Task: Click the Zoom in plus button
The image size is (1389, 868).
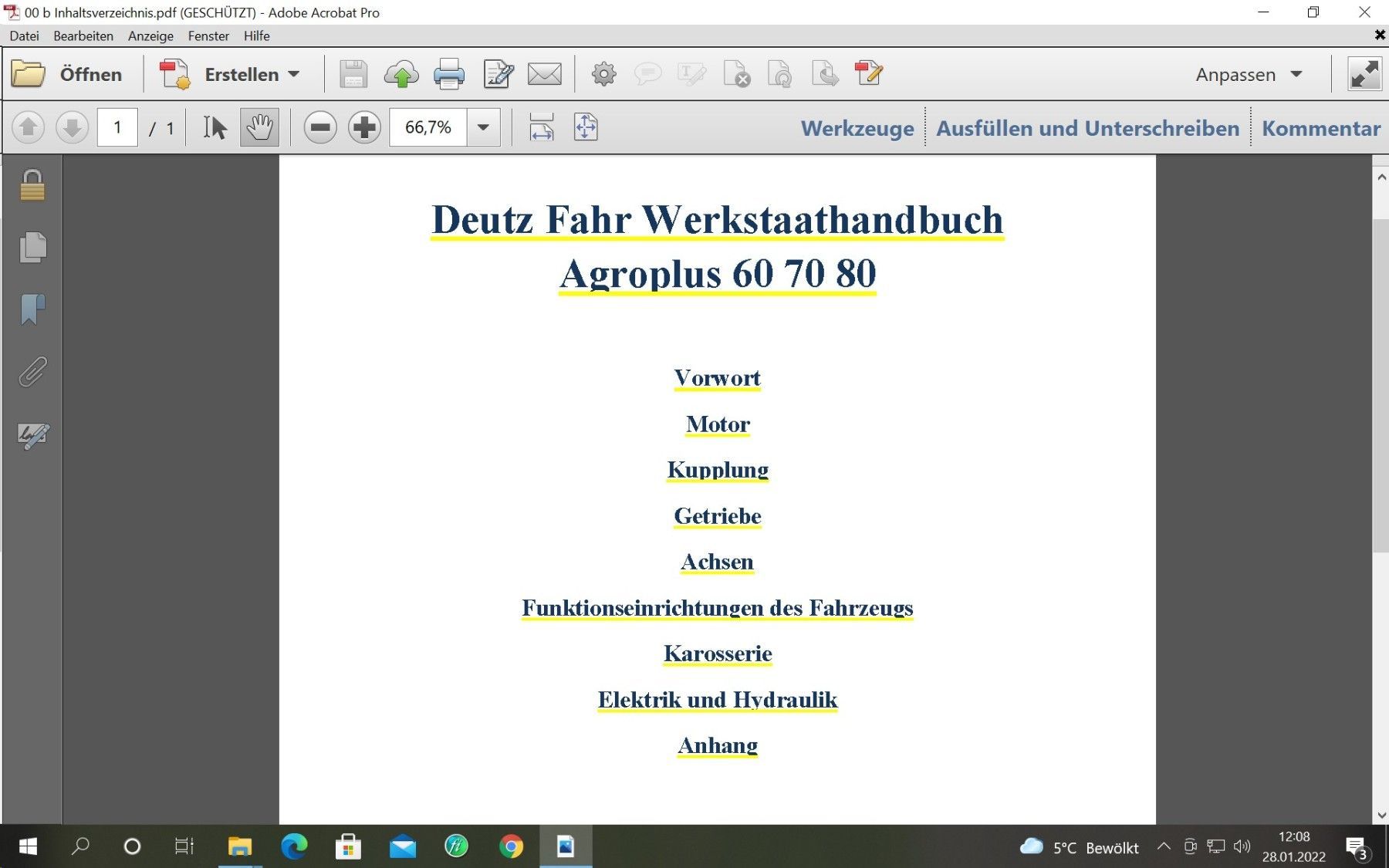Action: [x=364, y=127]
